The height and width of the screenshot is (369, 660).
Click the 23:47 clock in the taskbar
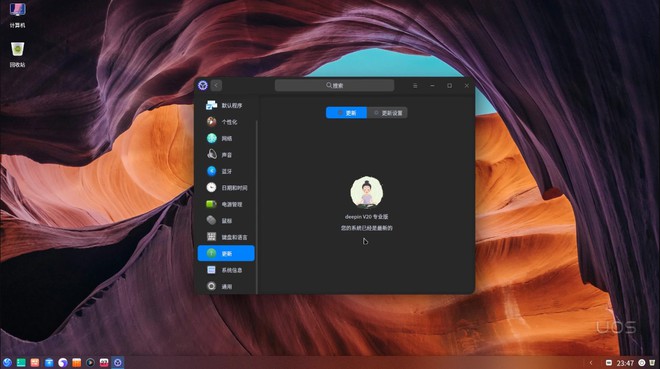pos(625,363)
